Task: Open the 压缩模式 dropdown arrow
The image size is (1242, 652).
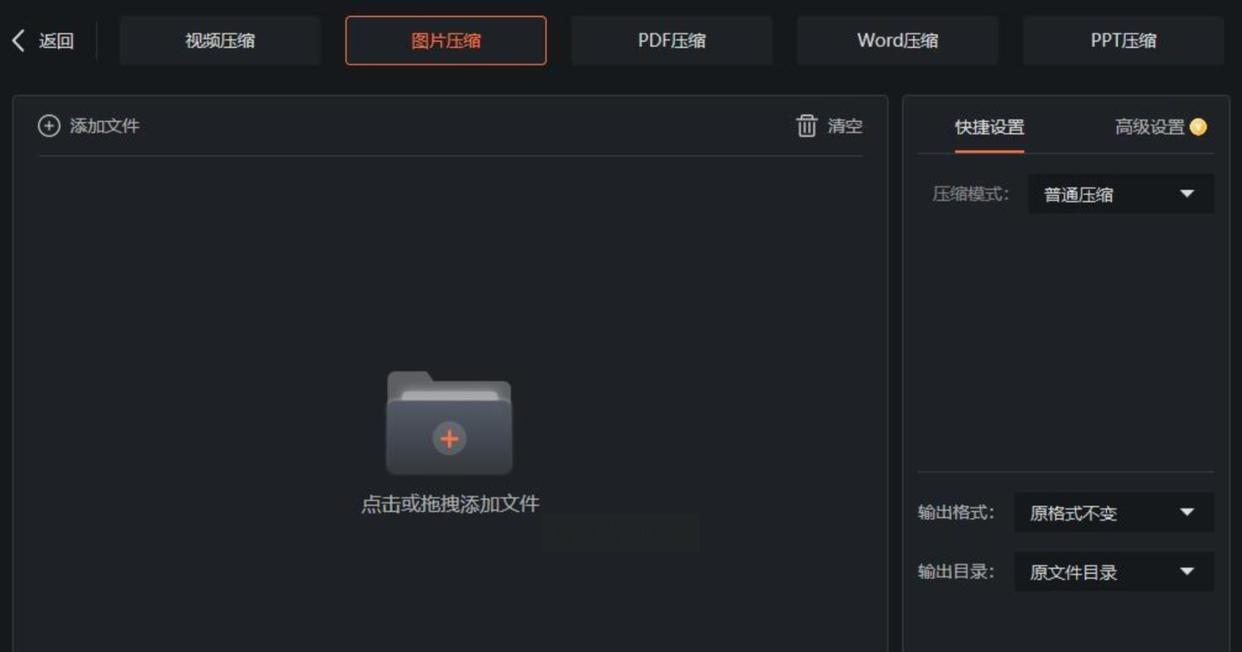Action: click(1187, 194)
